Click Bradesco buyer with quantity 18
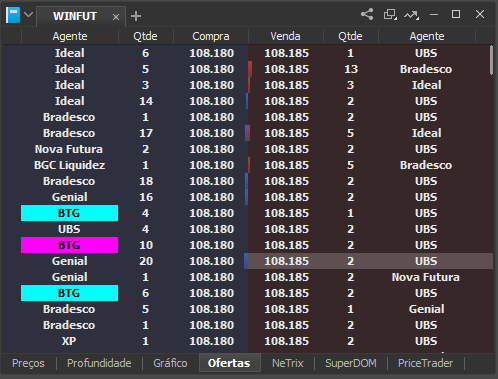The height and width of the screenshot is (379, 498). click(x=69, y=181)
